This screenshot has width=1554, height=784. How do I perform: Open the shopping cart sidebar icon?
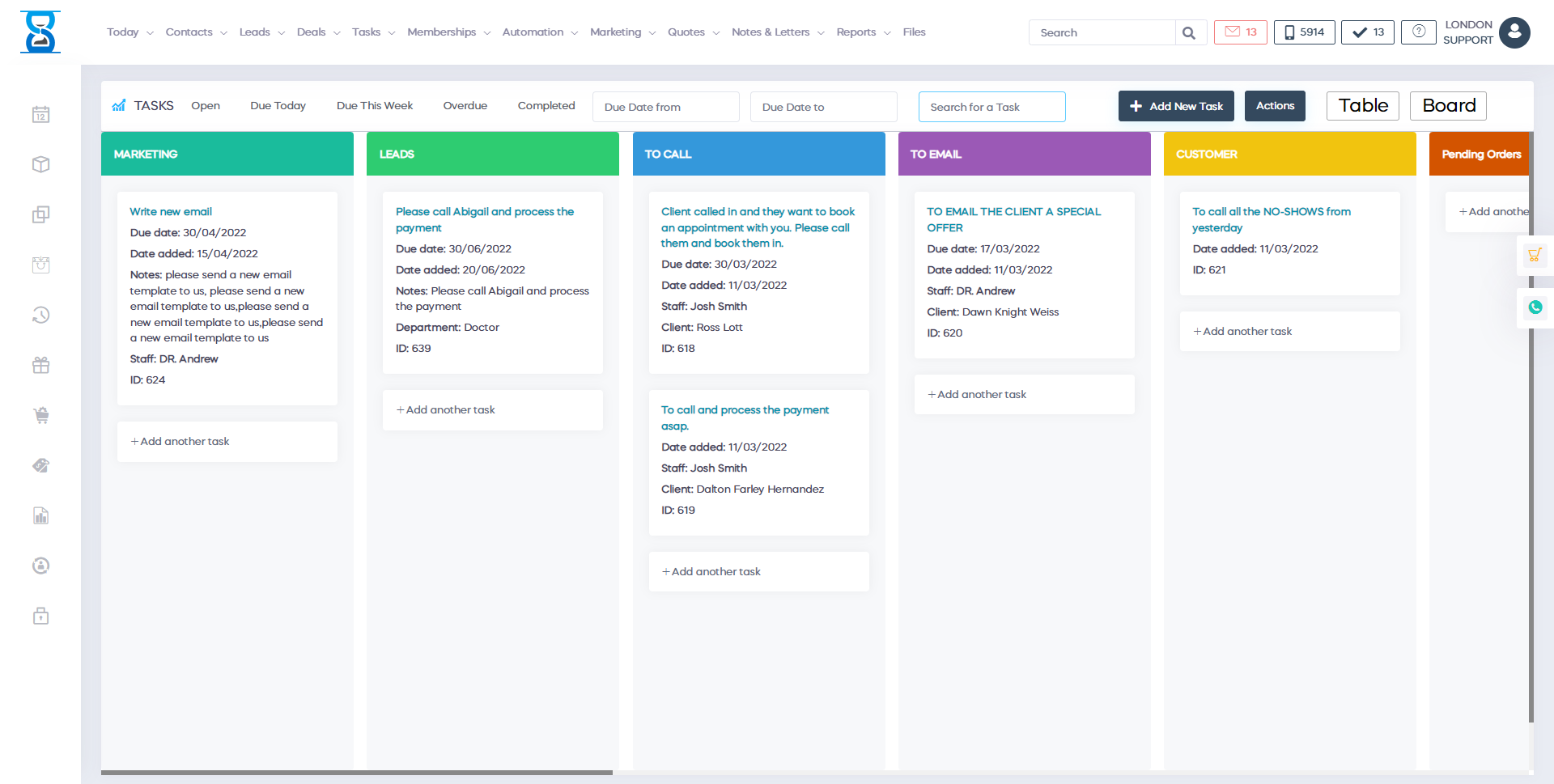(41, 416)
